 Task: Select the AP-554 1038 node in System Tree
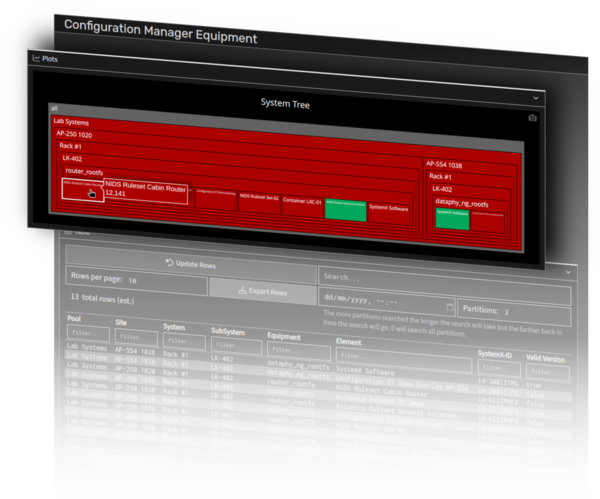(x=444, y=164)
